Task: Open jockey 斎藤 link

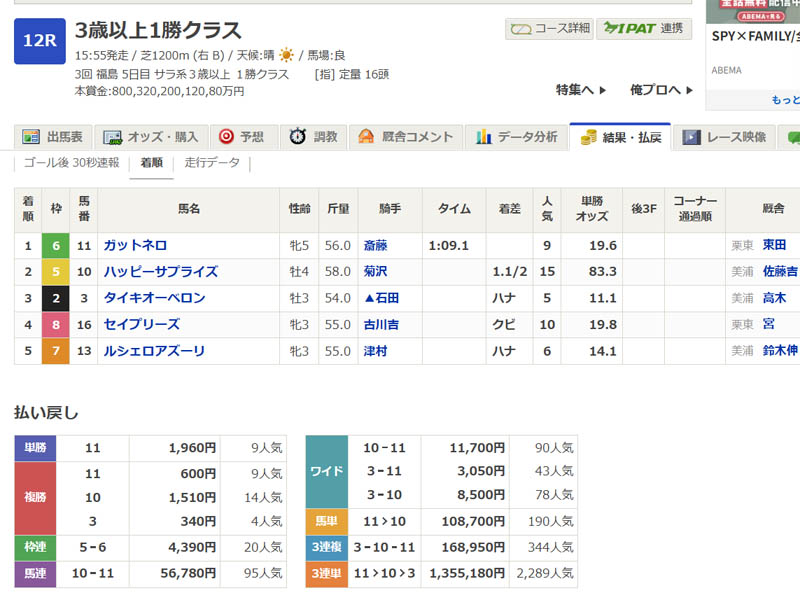Action: (x=376, y=245)
